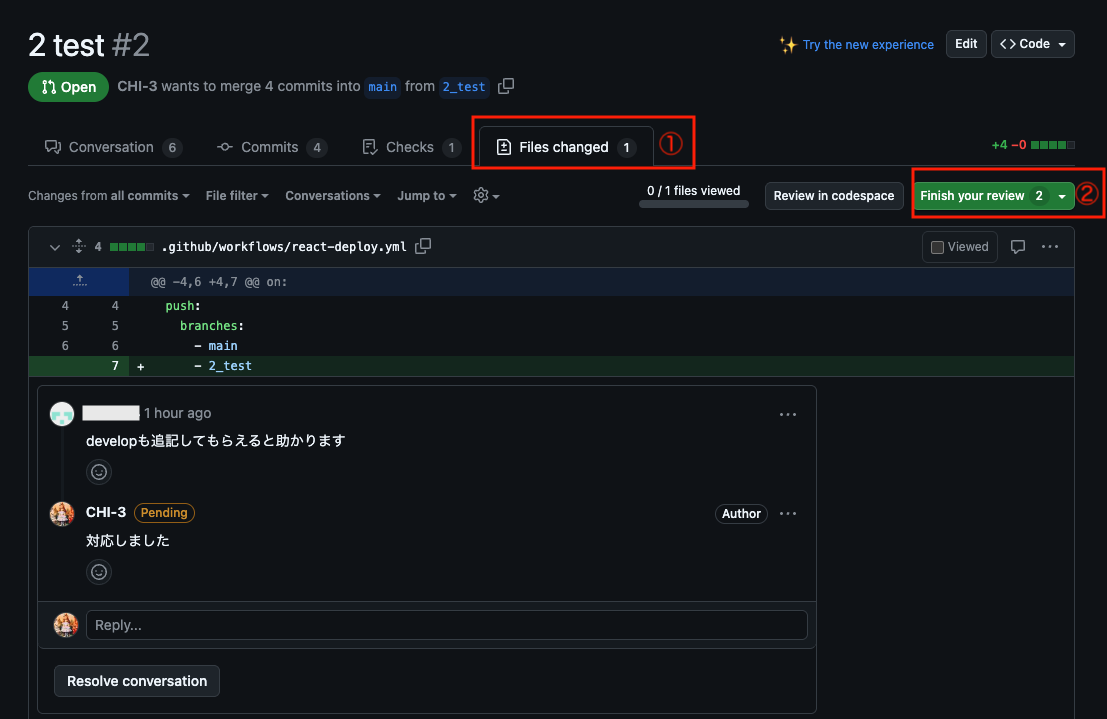Click expand-all lines icon beside file name

79,246
